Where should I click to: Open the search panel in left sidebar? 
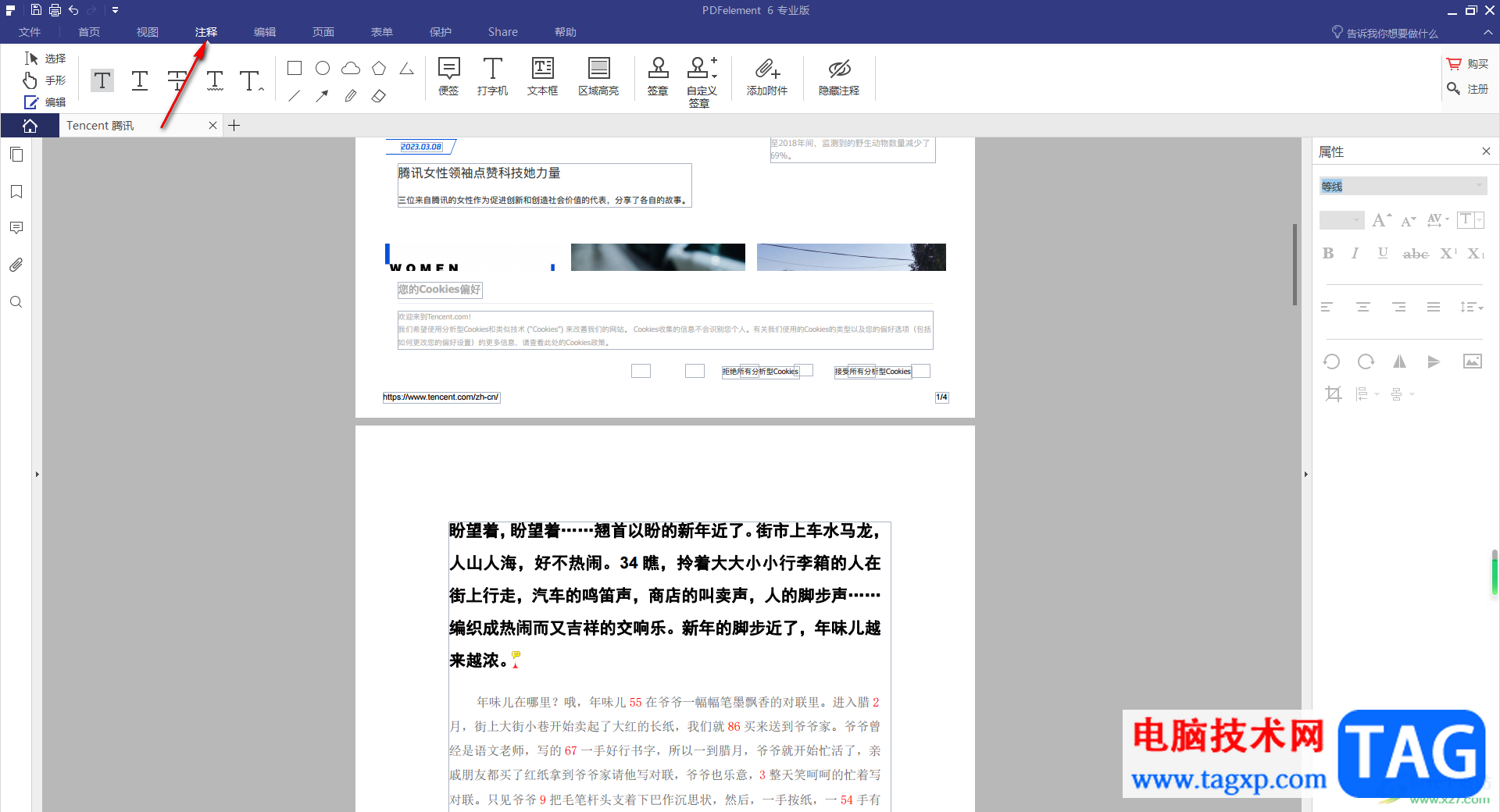(16, 302)
